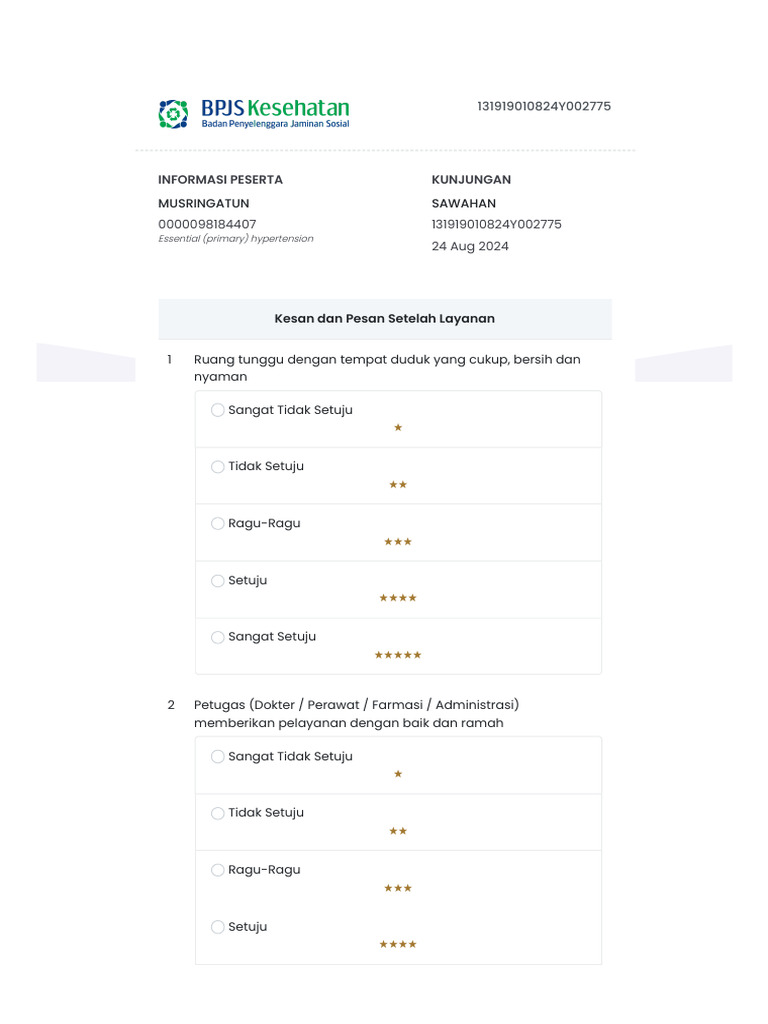Click the single star in question 2
The width and height of the screenshot is (768, 1024).
click(x=398, y=774)
